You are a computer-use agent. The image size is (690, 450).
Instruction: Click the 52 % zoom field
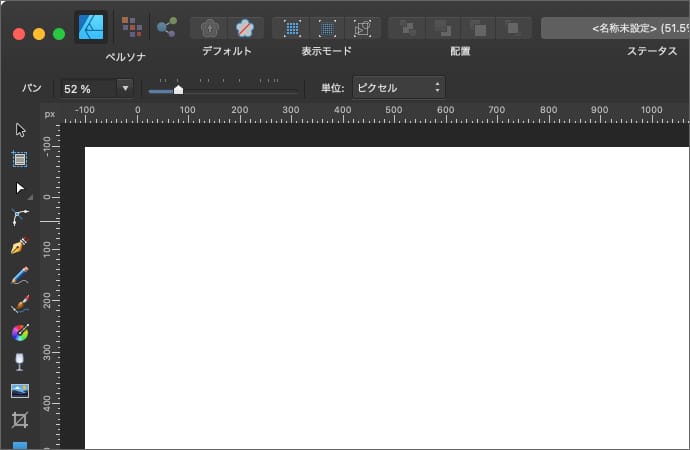(x=86, y=88)
